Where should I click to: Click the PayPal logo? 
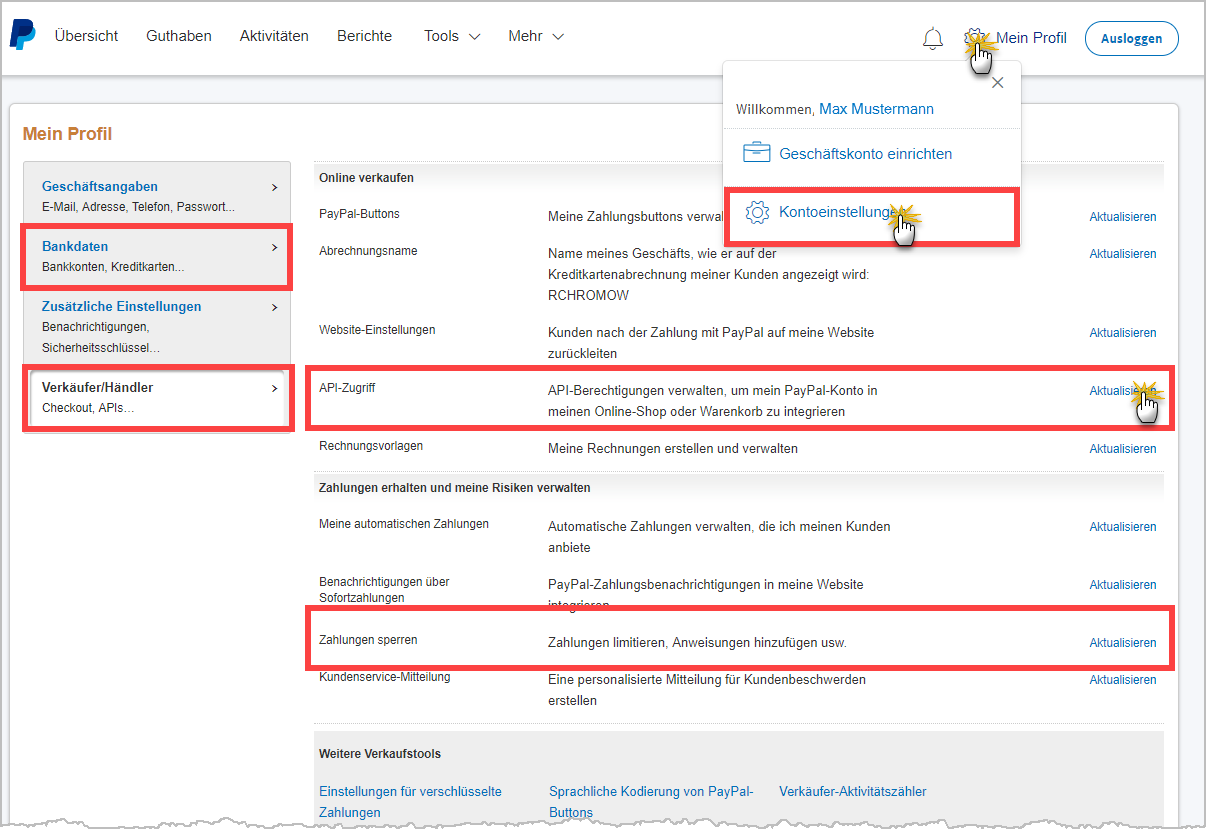[22, 35]
